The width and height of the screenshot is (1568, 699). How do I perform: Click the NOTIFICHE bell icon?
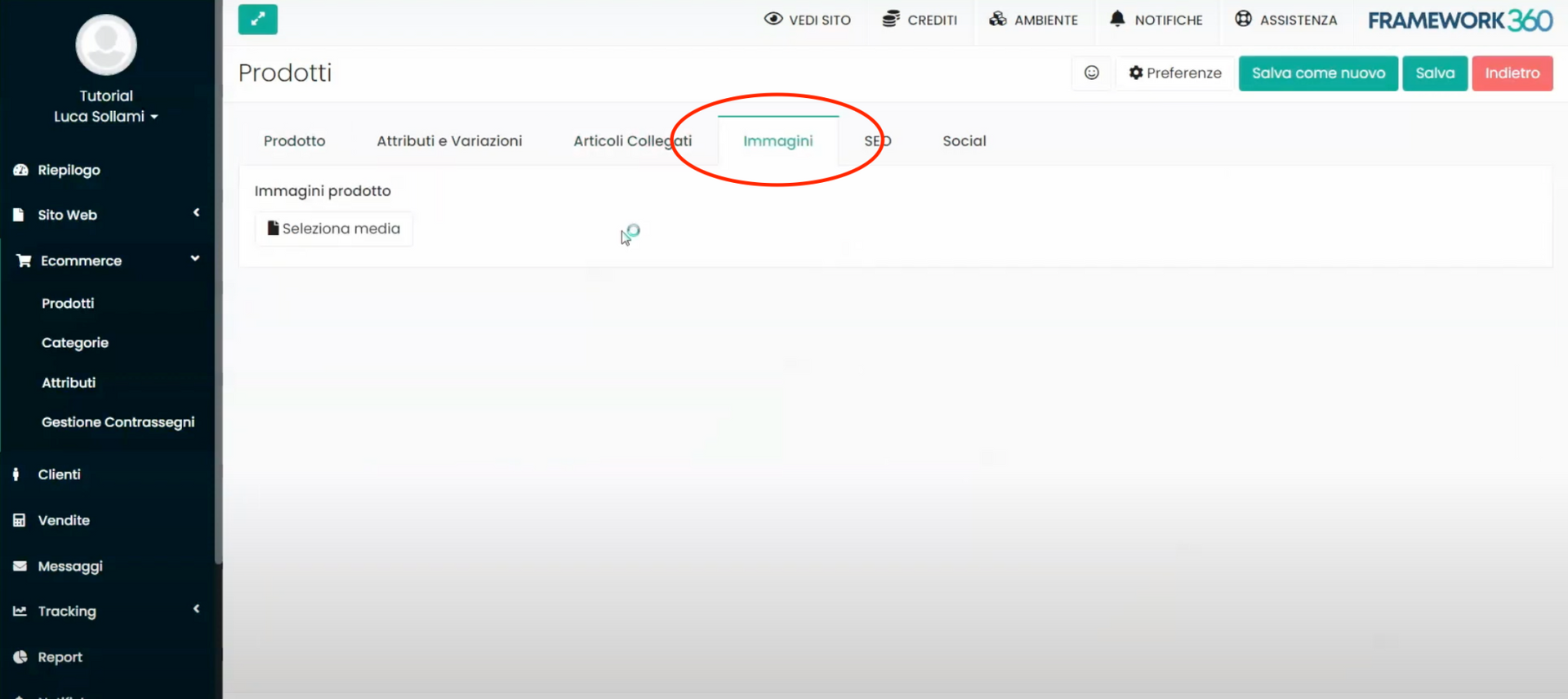coord(1117,19)
